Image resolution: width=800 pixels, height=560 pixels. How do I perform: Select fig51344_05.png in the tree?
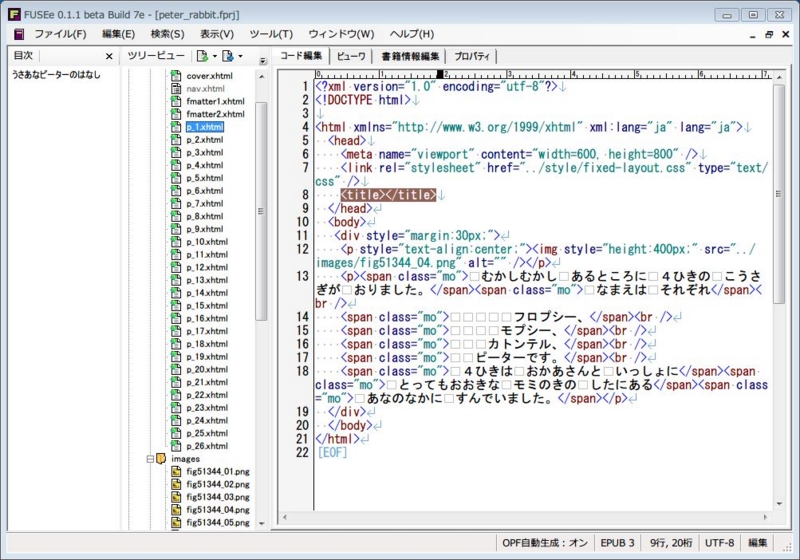point(218,522)
